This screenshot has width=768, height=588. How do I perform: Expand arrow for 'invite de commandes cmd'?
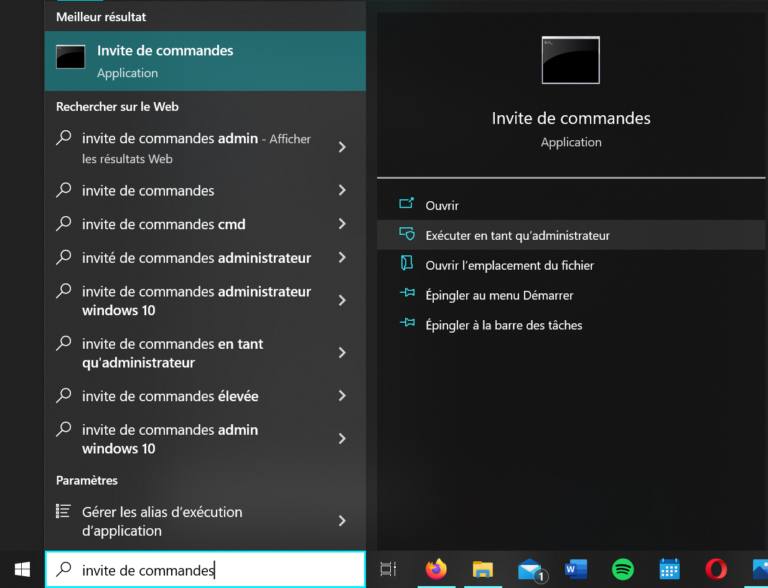point(342,224)
